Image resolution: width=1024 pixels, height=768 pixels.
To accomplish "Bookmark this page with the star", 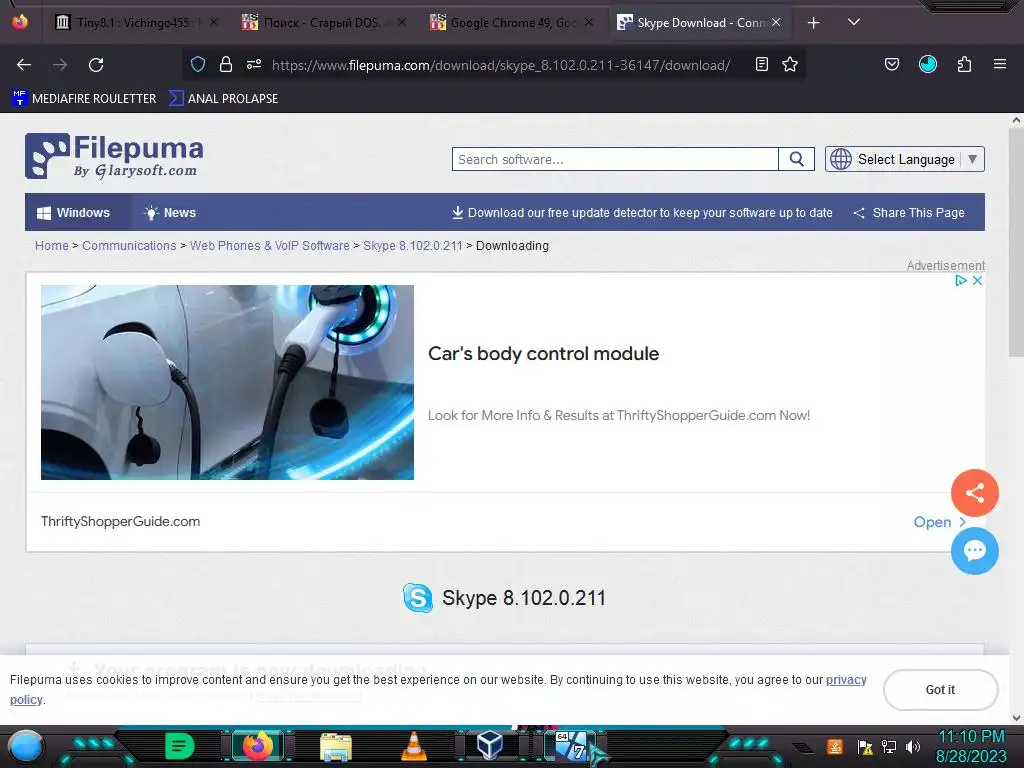I will tap(790, 64).
